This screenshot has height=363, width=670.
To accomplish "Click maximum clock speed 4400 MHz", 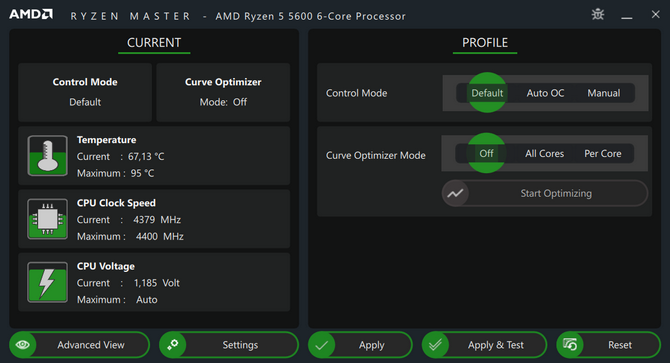I will (159, 237).
